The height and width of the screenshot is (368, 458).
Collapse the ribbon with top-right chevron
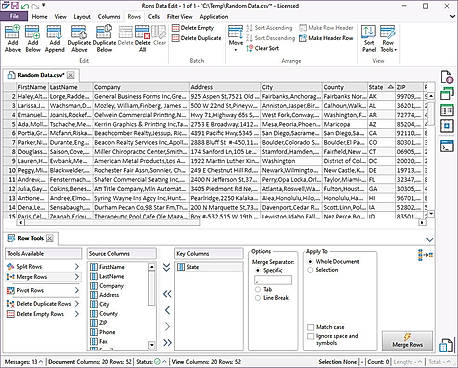(452, 16)
